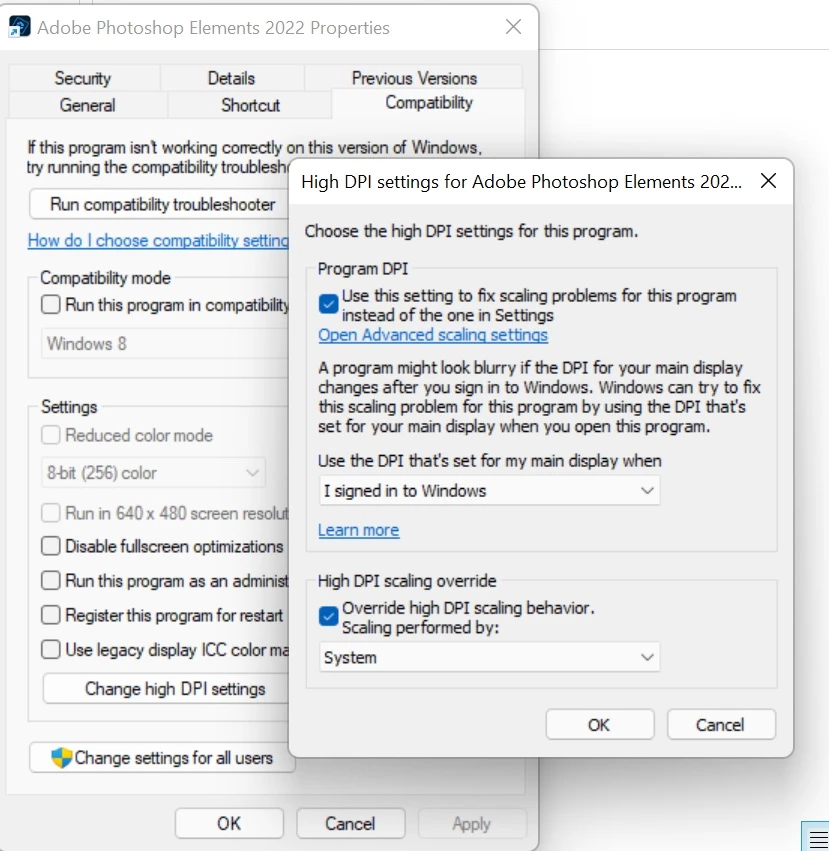Select the Compatibility tab
The width and height of the screenshot is (829, 851).
click(x=429, y=103)
